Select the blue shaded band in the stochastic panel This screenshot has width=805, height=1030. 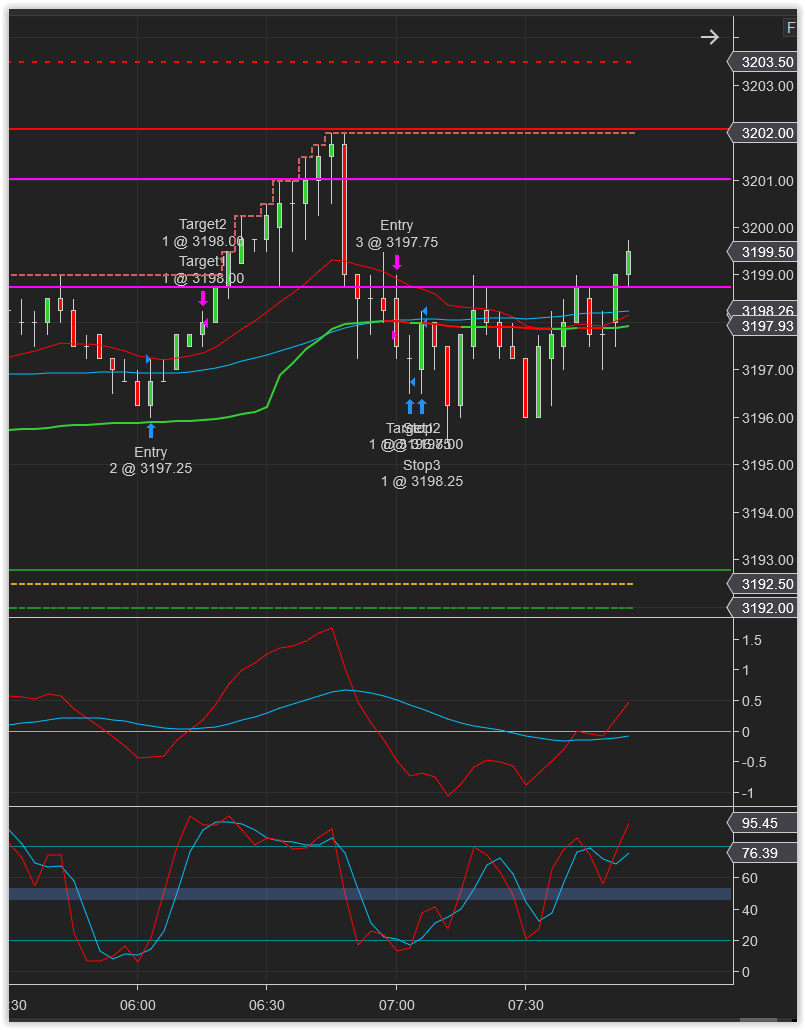370,894
